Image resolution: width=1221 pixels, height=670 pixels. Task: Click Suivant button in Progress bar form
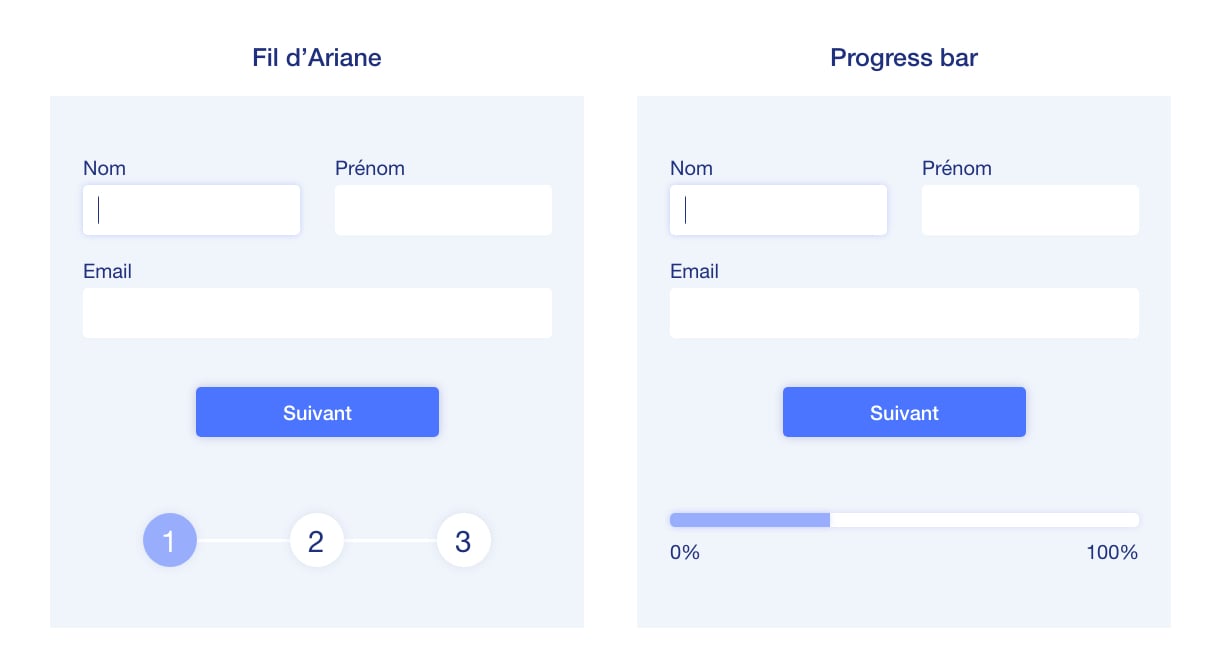(x=904, y=412)
